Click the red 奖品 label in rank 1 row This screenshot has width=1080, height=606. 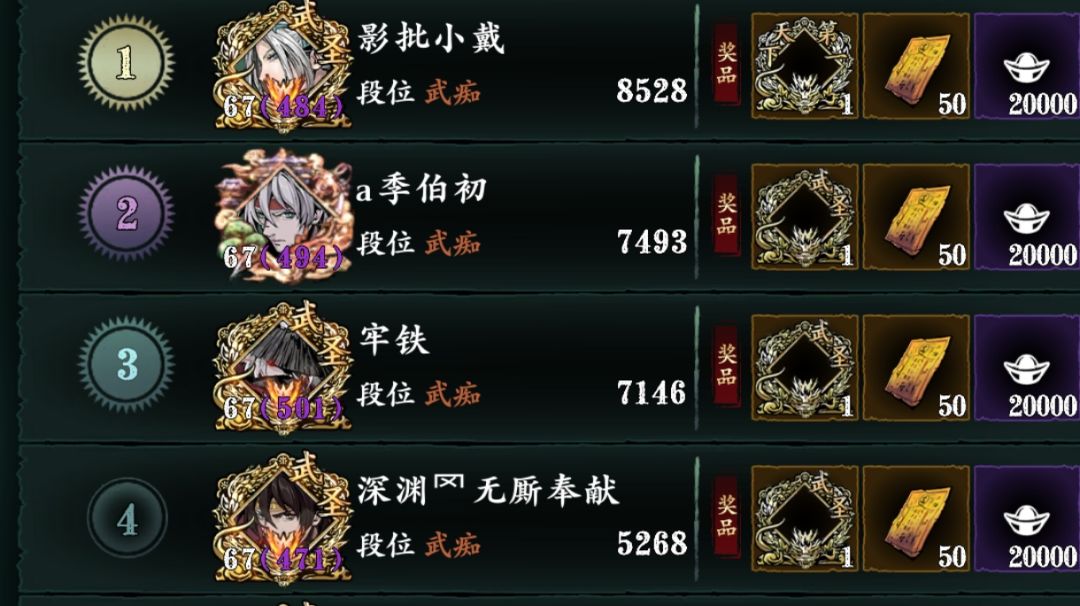coord(726,63)
